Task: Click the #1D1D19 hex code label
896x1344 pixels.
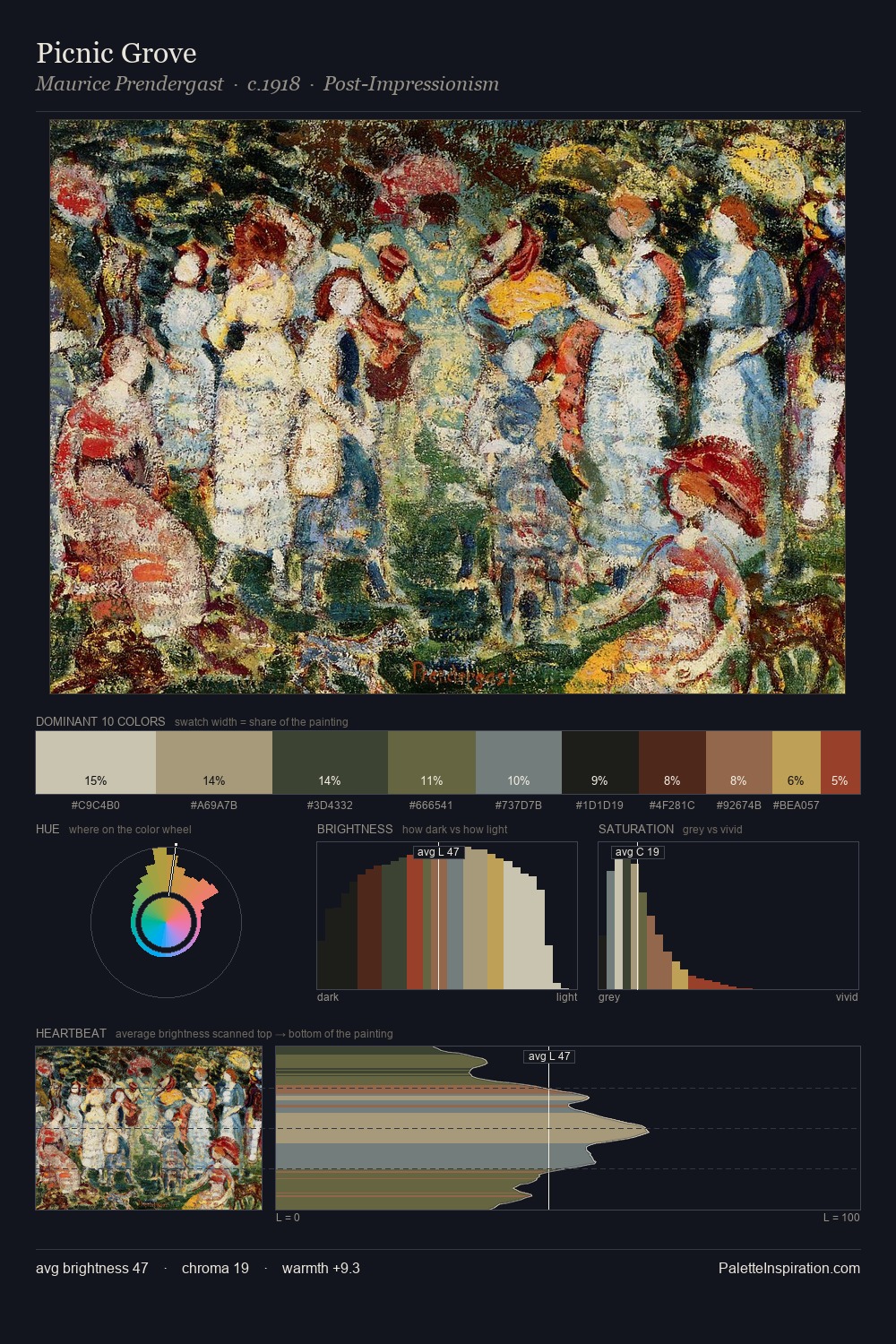Action: pyautogui.click(x=599, y=806)
